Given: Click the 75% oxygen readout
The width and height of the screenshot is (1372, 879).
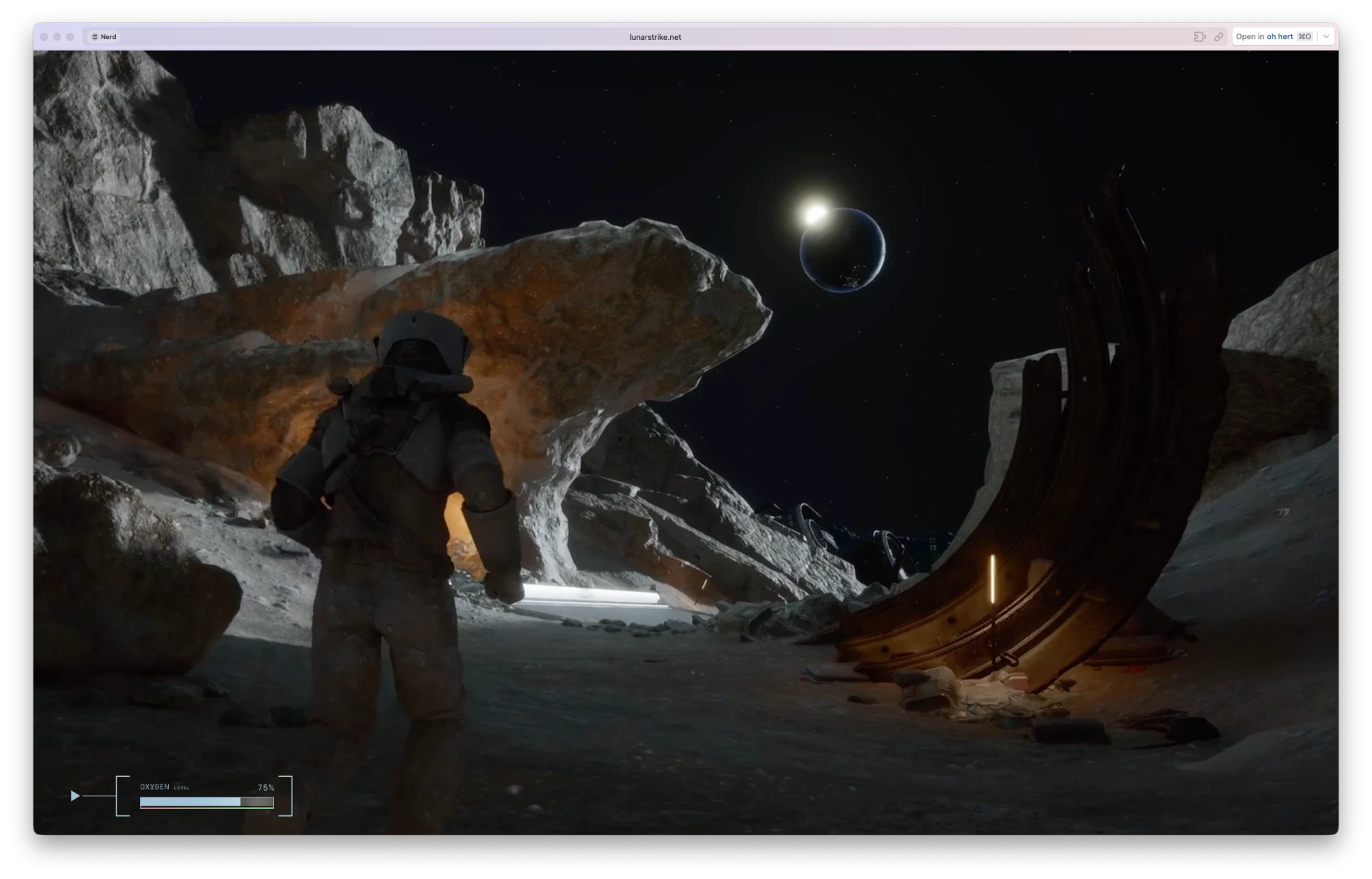Looking at the screenshot, I should [x=265, y=788].
